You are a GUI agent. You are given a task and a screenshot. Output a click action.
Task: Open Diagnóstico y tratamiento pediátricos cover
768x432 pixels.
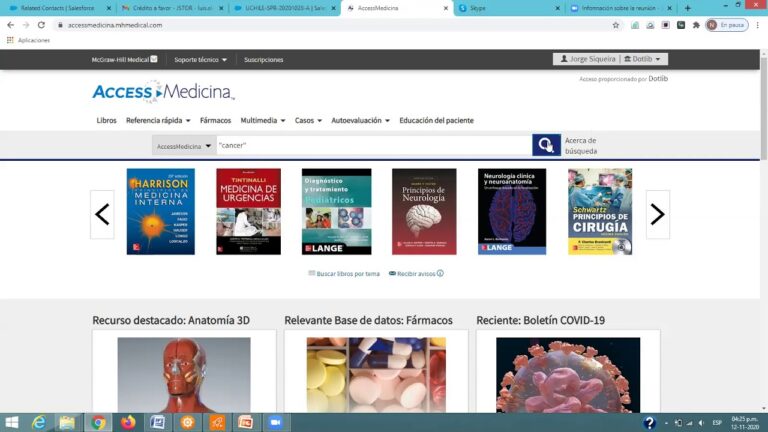tap(336, 212)
